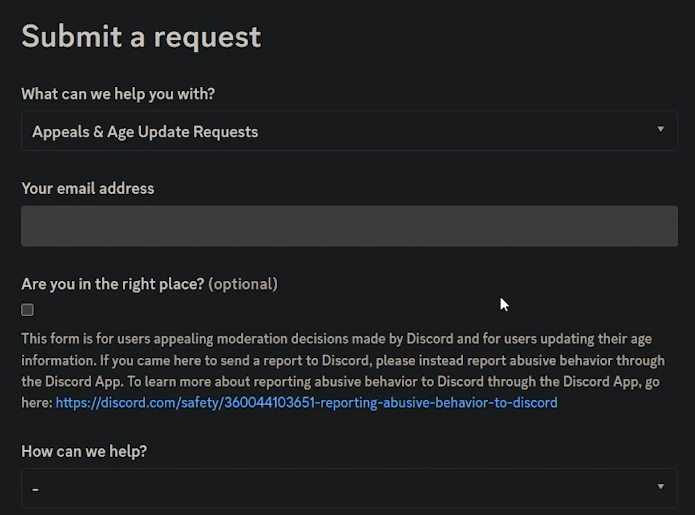The height and width of the screenshot is (515, 695).
Task: Click the '-' placeholder in the bottom dropdown
Action: click(x=36, y=489)
